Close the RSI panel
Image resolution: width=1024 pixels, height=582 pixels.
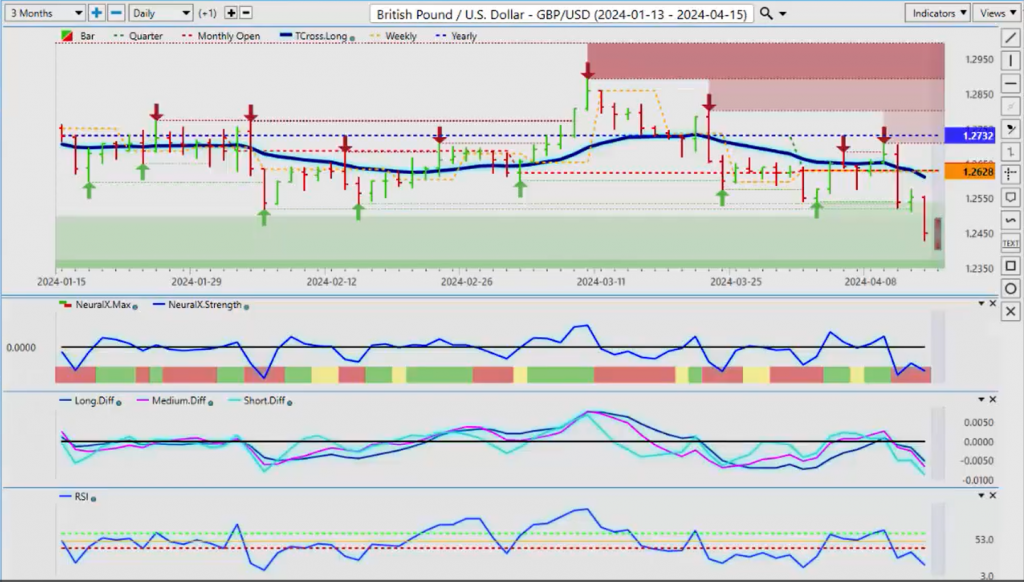(x=993, y=496)
